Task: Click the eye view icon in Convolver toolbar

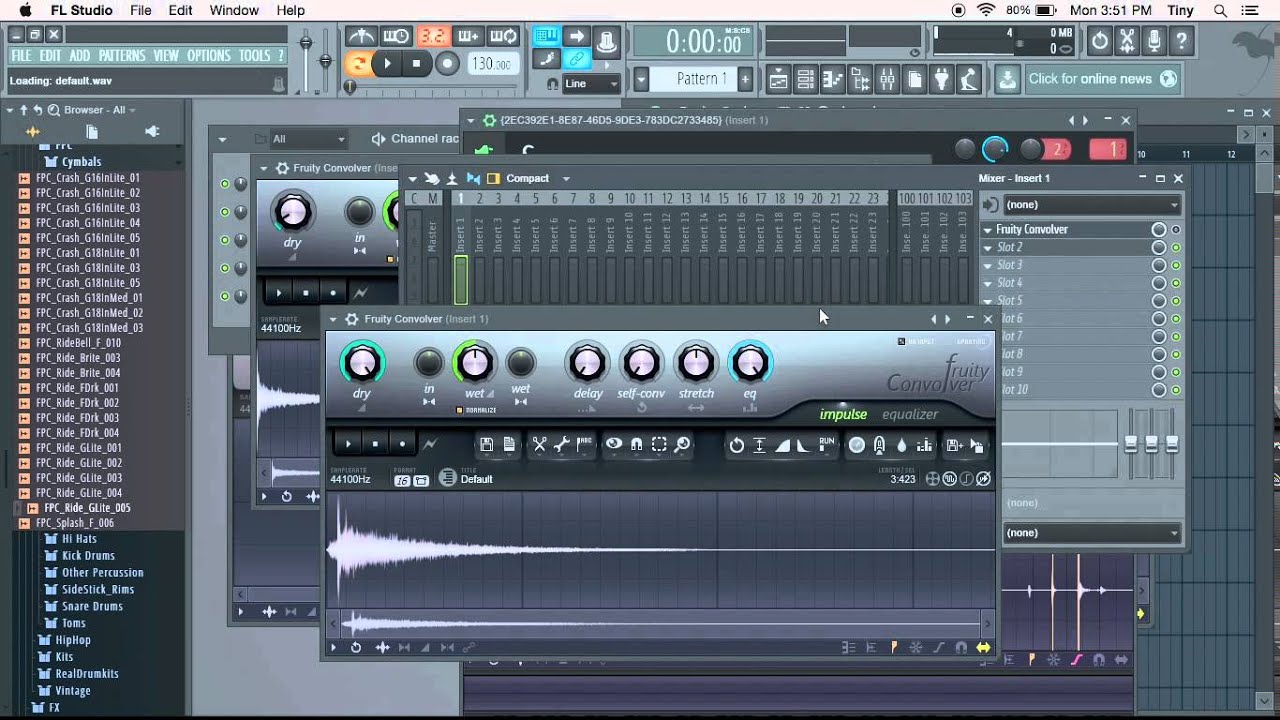Action: [613, 445]
